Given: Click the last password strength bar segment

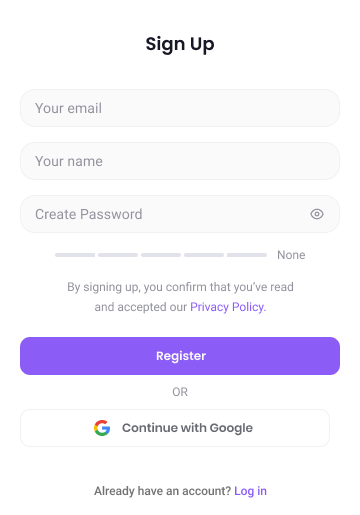Looking at the screenshot, I should [247, 255].
